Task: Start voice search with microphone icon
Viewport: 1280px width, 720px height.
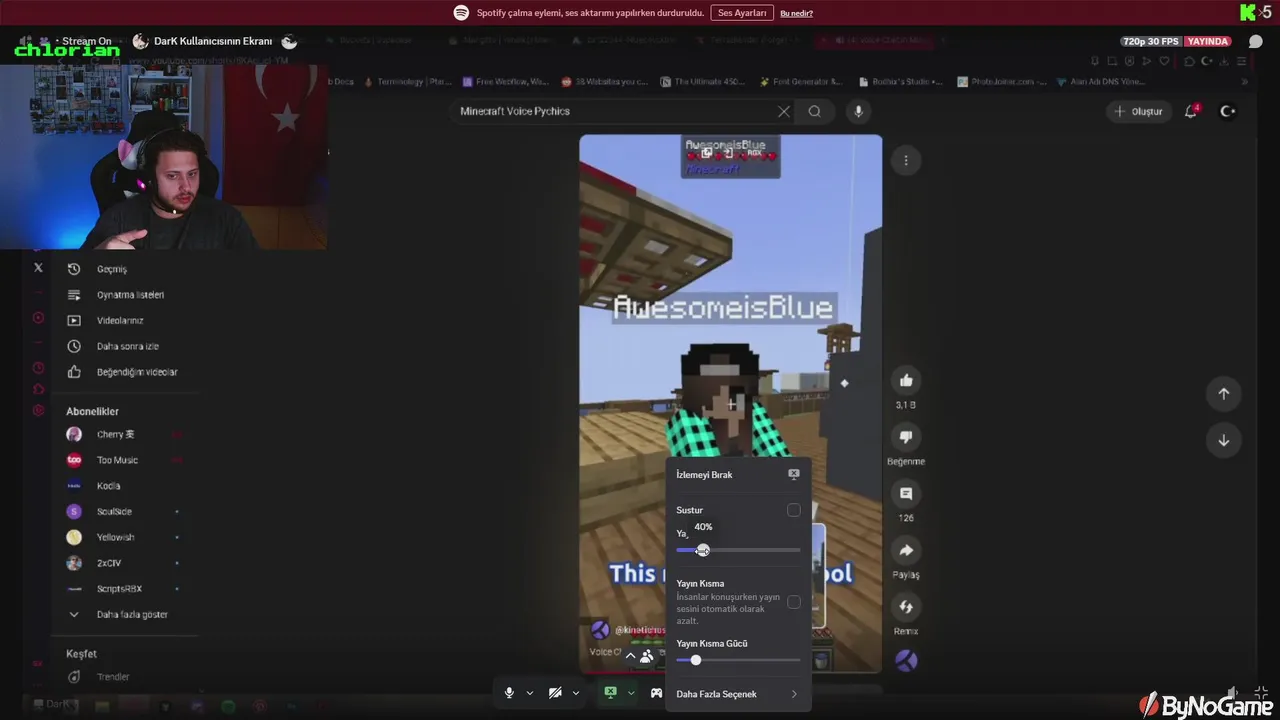Action: pyautogui.click(x=858, y=111)
